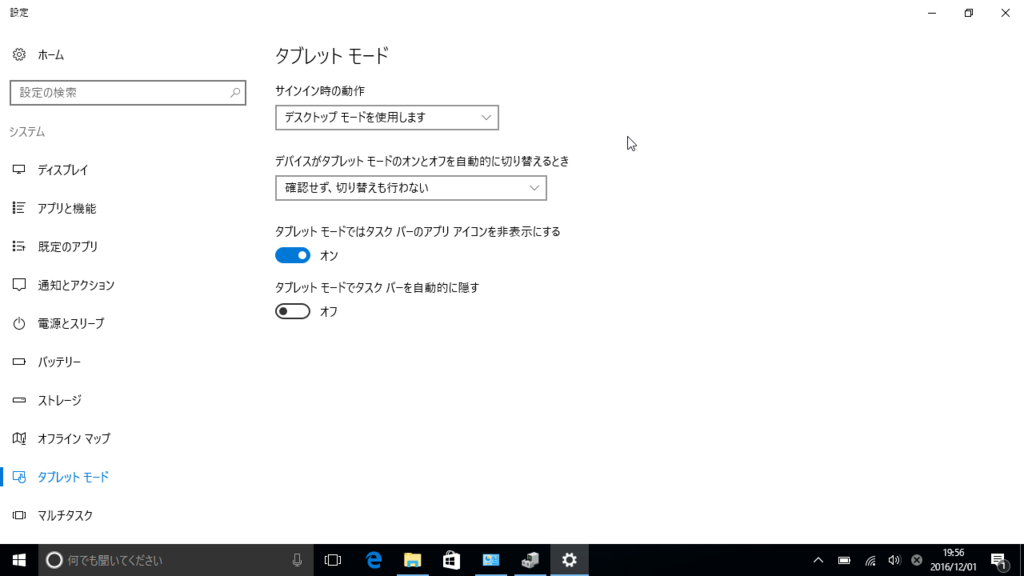Open the 確認せず、切り替えも行わない dropdown
The image size is (1024, 576).
click(411, 188)
